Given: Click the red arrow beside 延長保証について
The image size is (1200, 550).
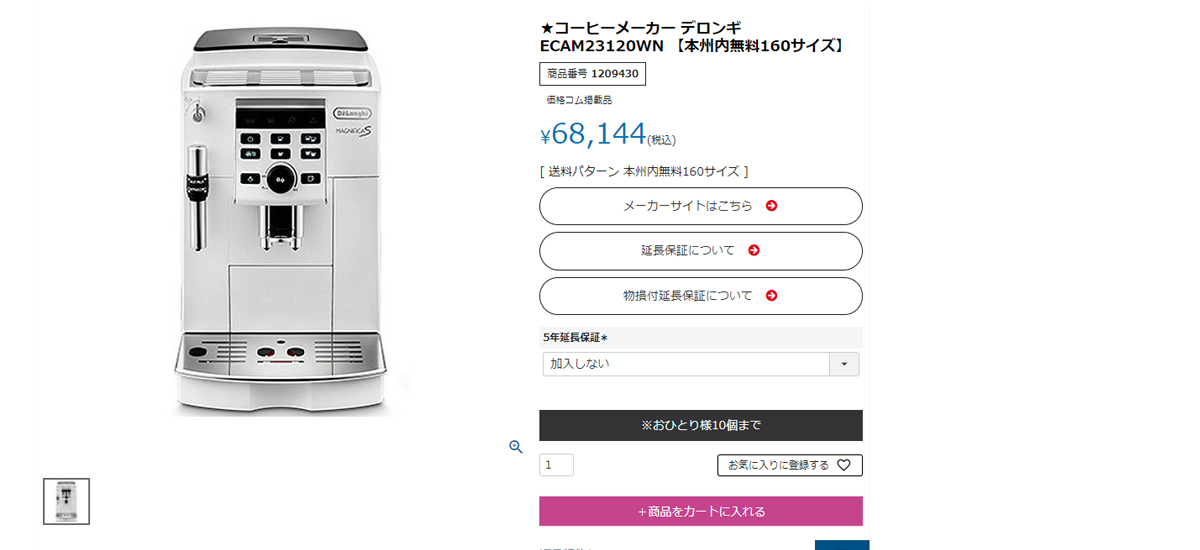Looking at the screenshot, I should pyautogui.click(x=754, y=250).
